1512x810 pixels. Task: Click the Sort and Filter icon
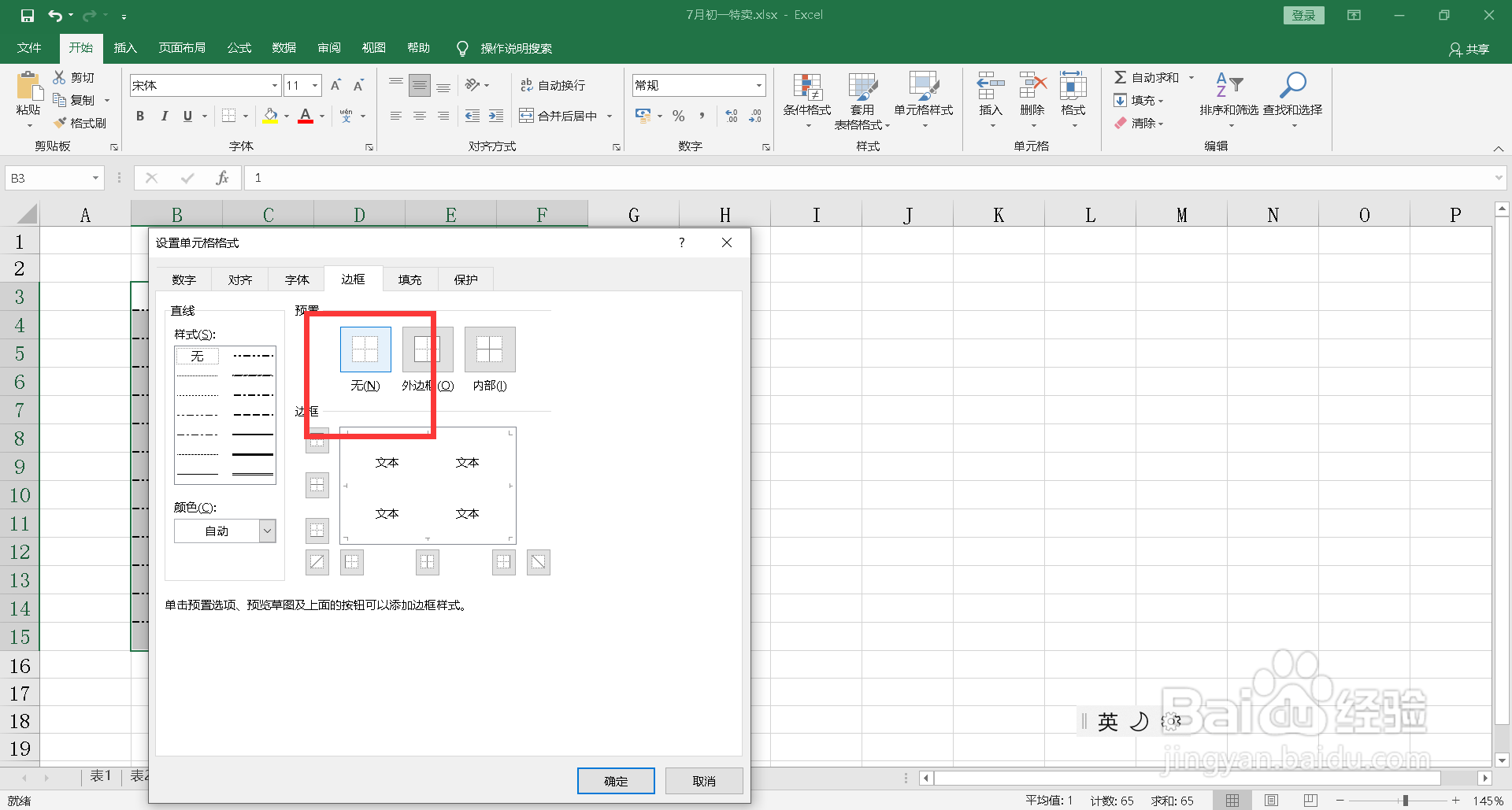tap(1228, 85)
